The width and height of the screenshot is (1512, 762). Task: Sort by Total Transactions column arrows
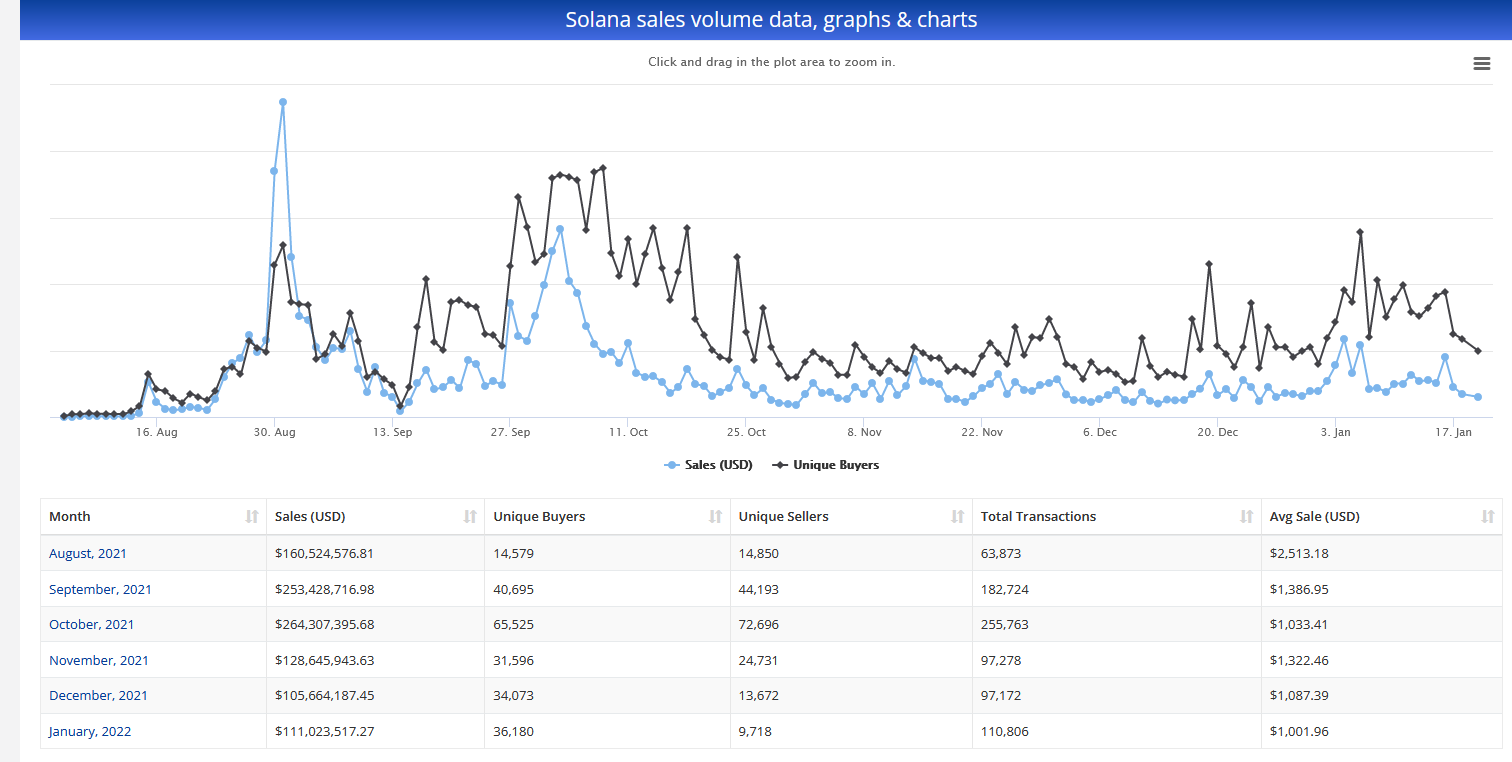click(x=1246, y=517)
